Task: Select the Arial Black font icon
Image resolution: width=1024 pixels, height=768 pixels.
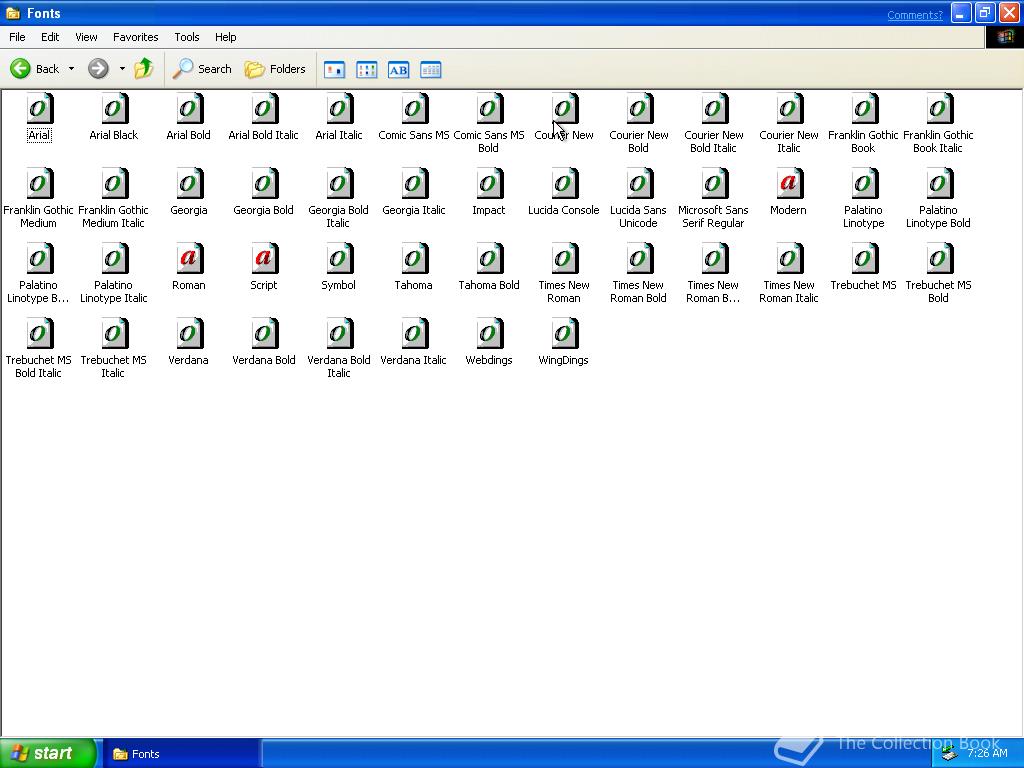Action: pyautogui.click(x=114, y=109)
